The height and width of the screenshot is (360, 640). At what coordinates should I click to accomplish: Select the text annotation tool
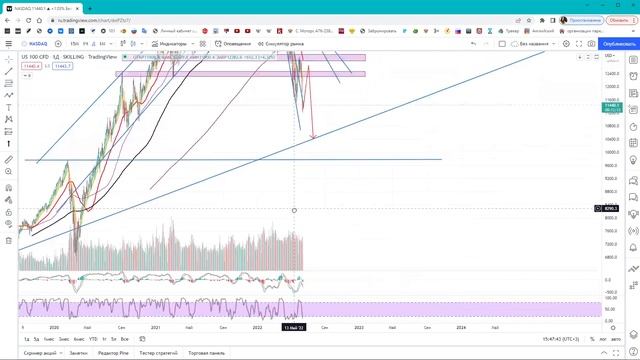(x=9, y=107)
